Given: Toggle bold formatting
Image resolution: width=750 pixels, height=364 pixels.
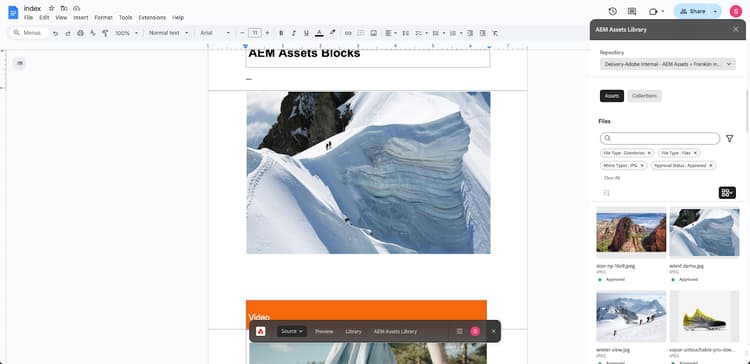Looking at the screenshot, I should point(281,33).
